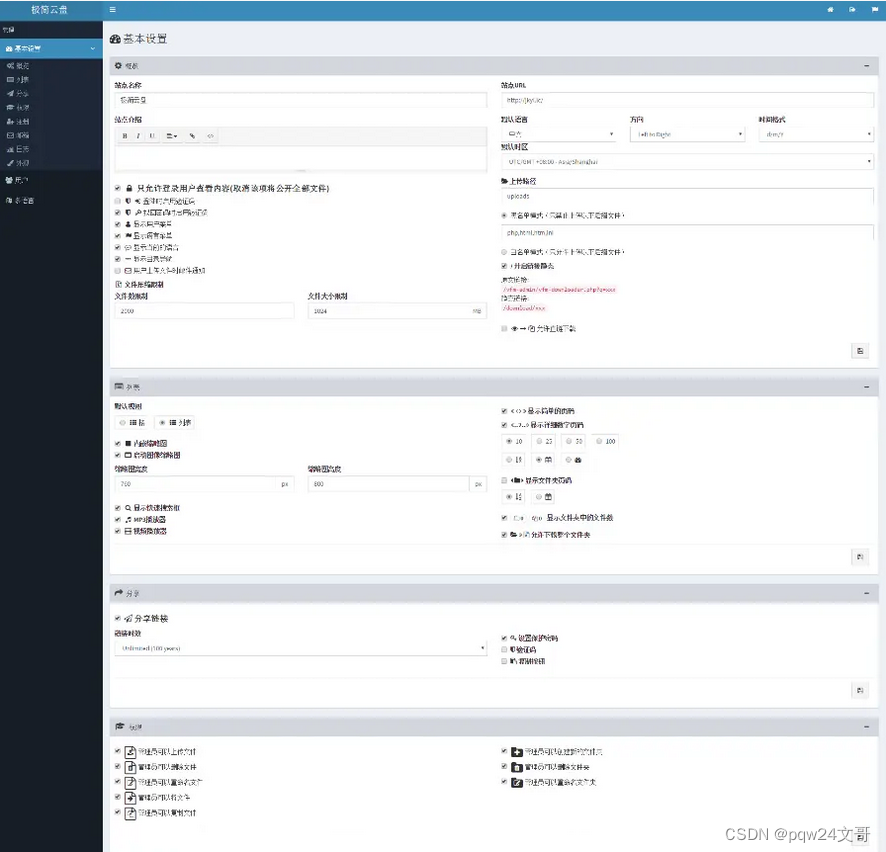Open paragraph alignment dropdown in editor

tap(172, 136)
